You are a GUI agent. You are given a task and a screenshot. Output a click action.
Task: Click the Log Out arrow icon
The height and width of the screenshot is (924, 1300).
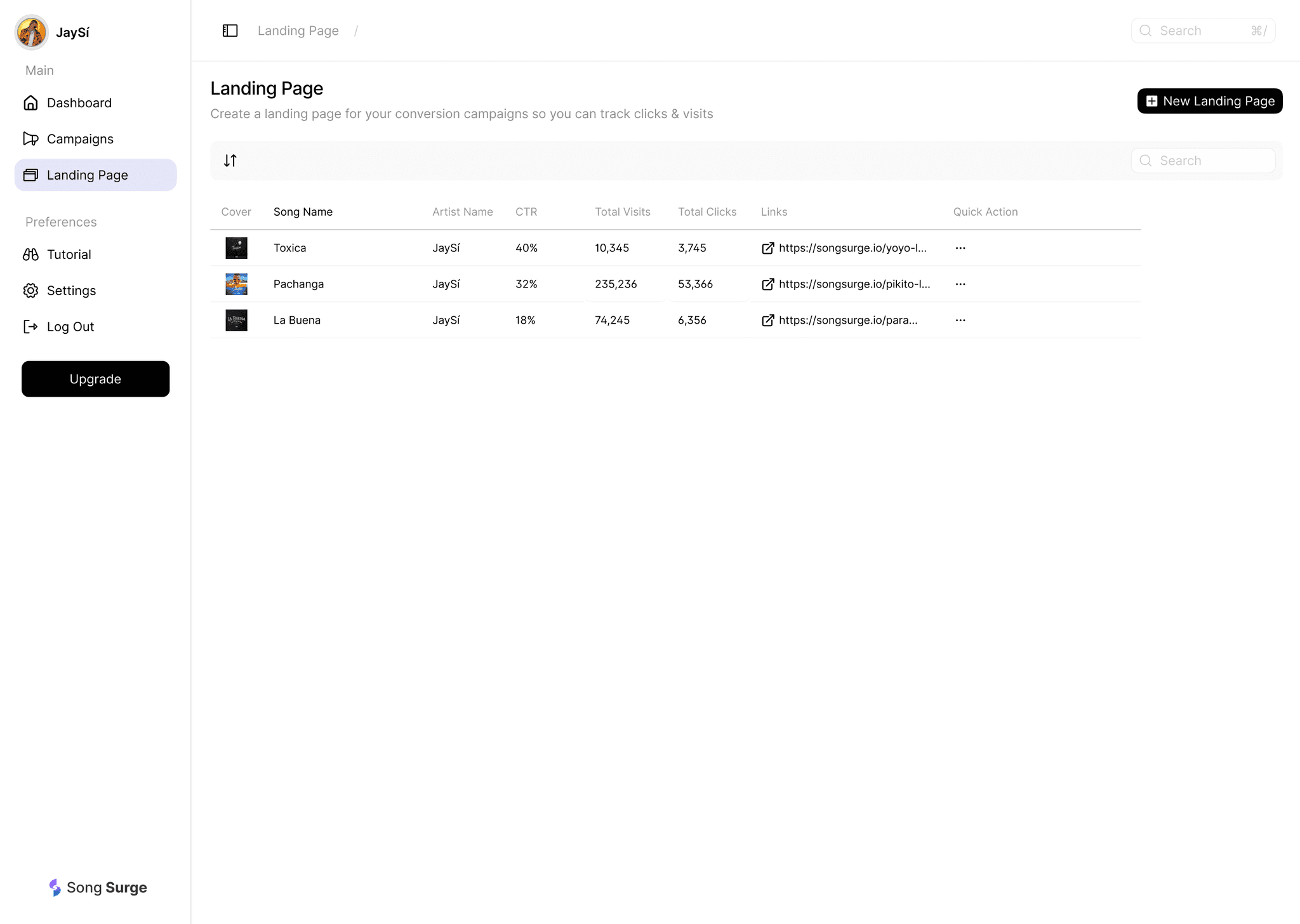[30, 327]
